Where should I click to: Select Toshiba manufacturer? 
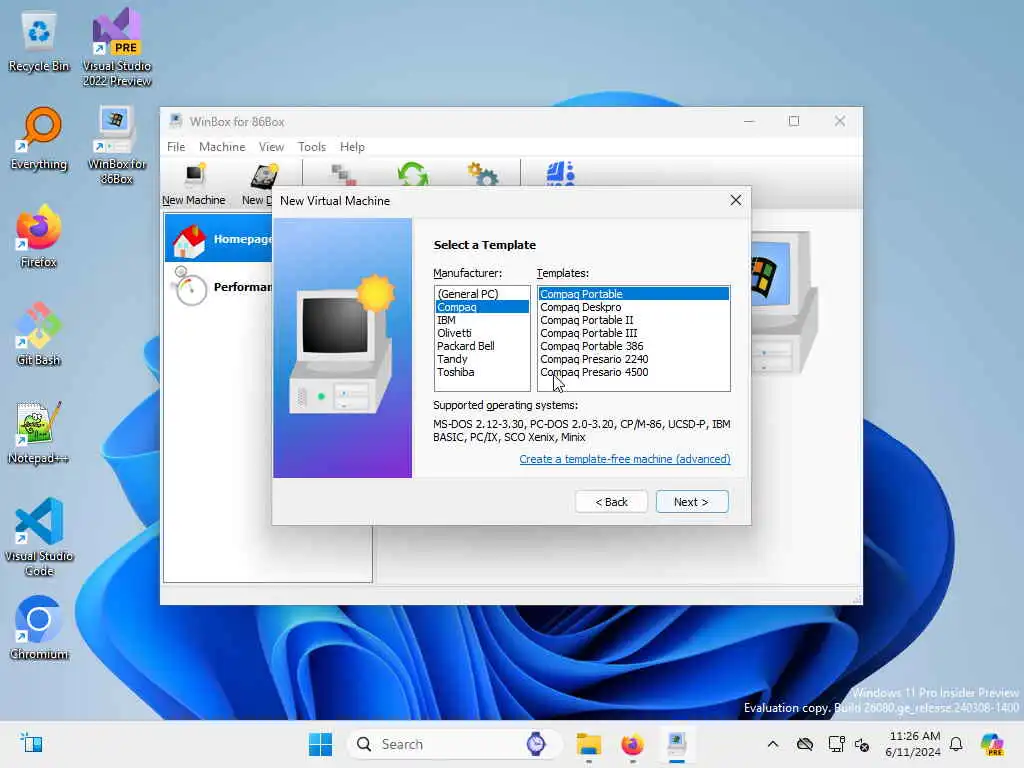click(x=482, y=372)
